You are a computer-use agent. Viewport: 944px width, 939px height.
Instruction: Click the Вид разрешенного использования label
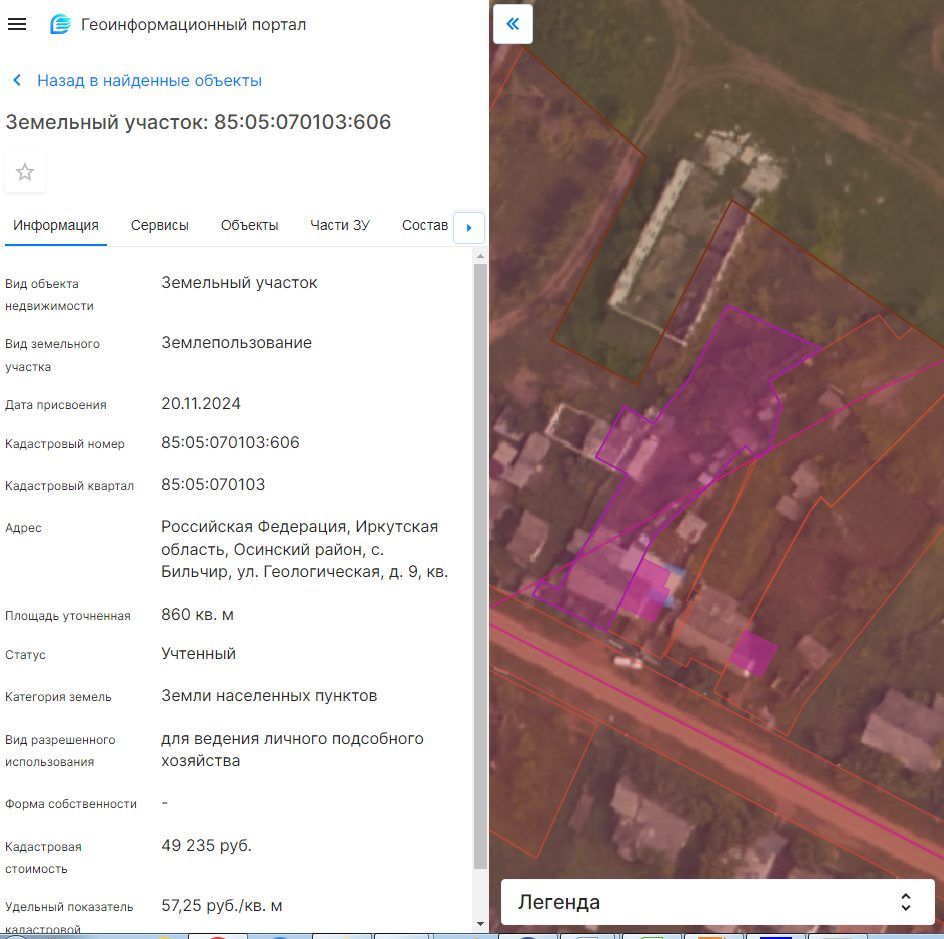tap(60, 751)
